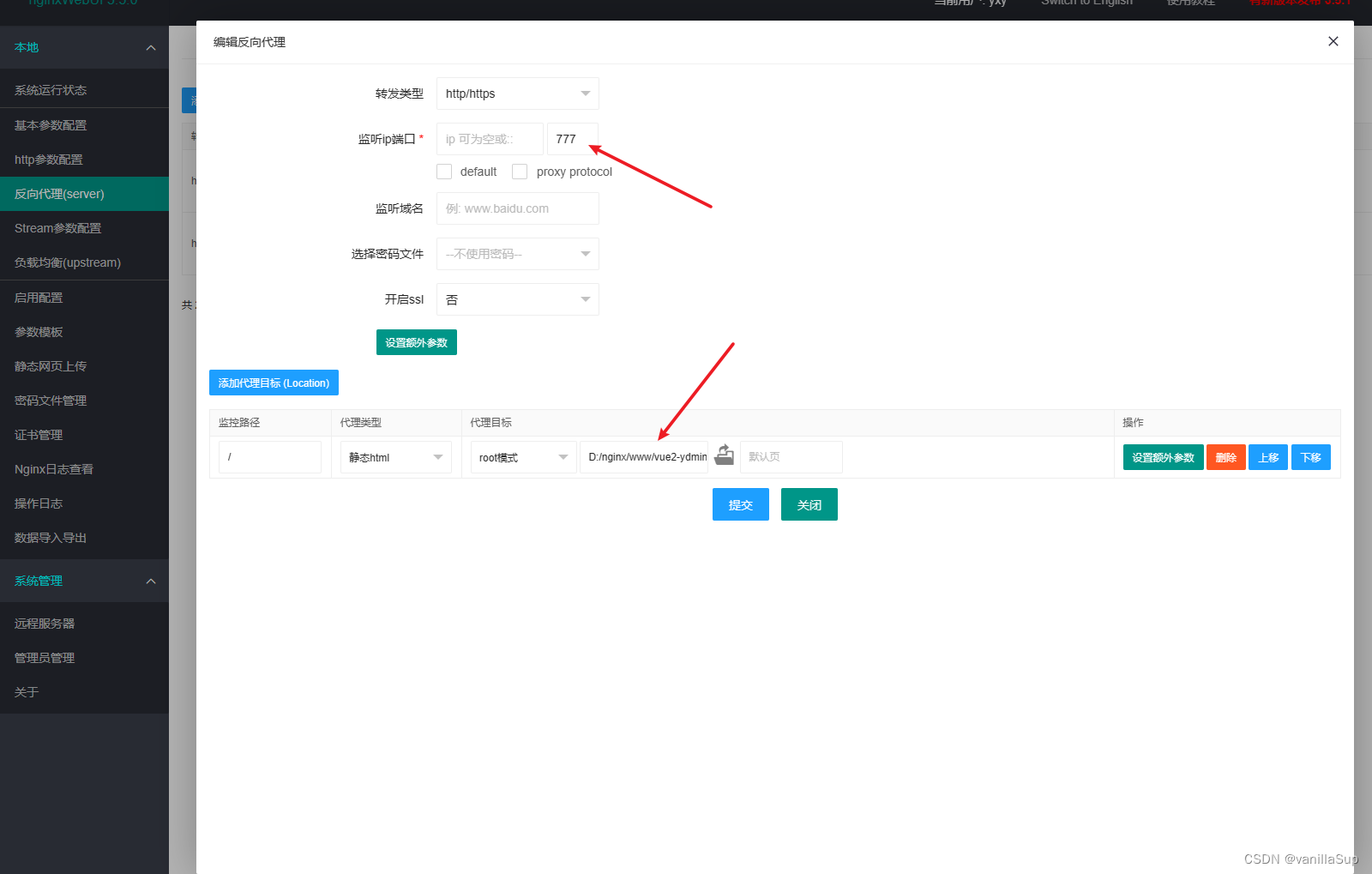Screen dimensions: 1372x874
Task: Open 基本参数配置 in the sidebar
Action: (84, 125)
